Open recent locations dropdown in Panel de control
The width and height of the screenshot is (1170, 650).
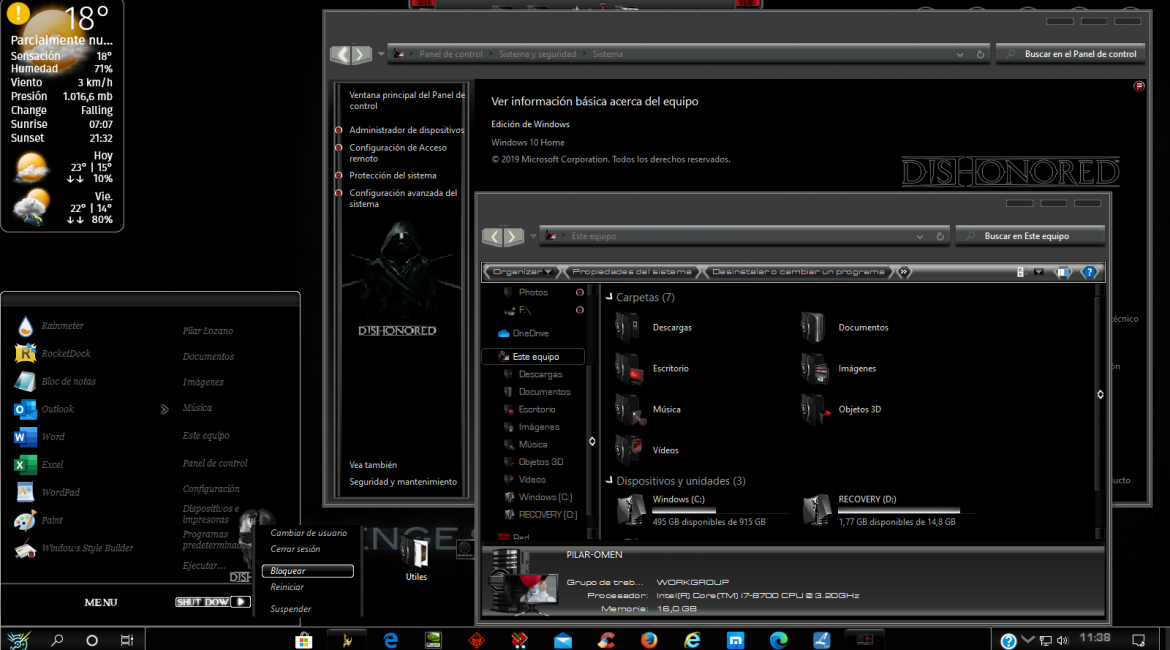[381, 54]
